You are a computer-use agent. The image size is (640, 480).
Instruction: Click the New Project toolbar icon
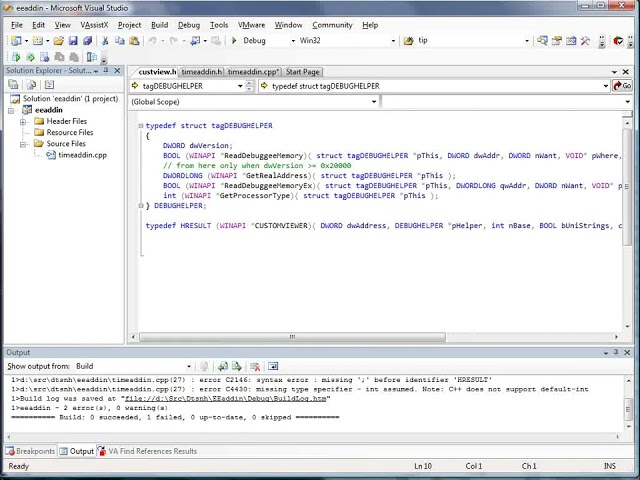pos(16,41)
